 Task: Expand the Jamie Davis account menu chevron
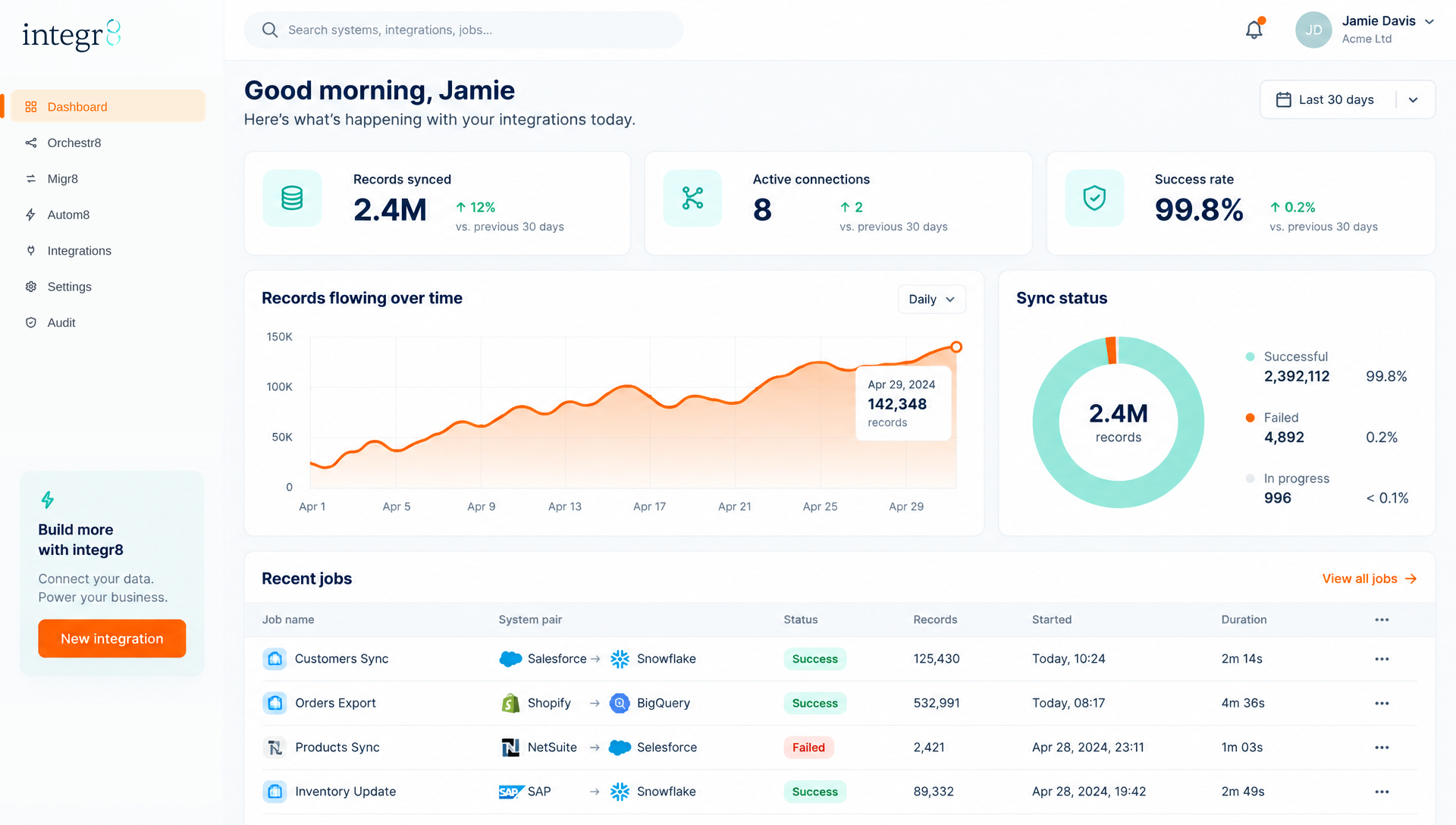click(x=1429, y=21)
